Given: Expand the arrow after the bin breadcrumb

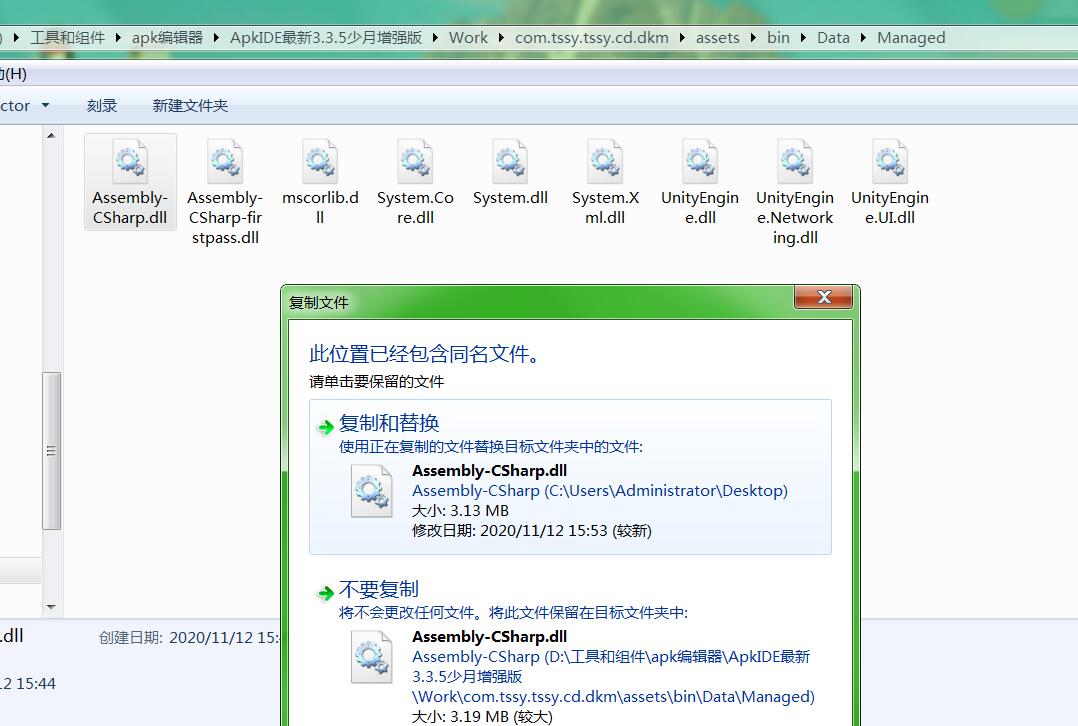Looking at the screenshot, I should pyautogui.click(x=803, y=38).
